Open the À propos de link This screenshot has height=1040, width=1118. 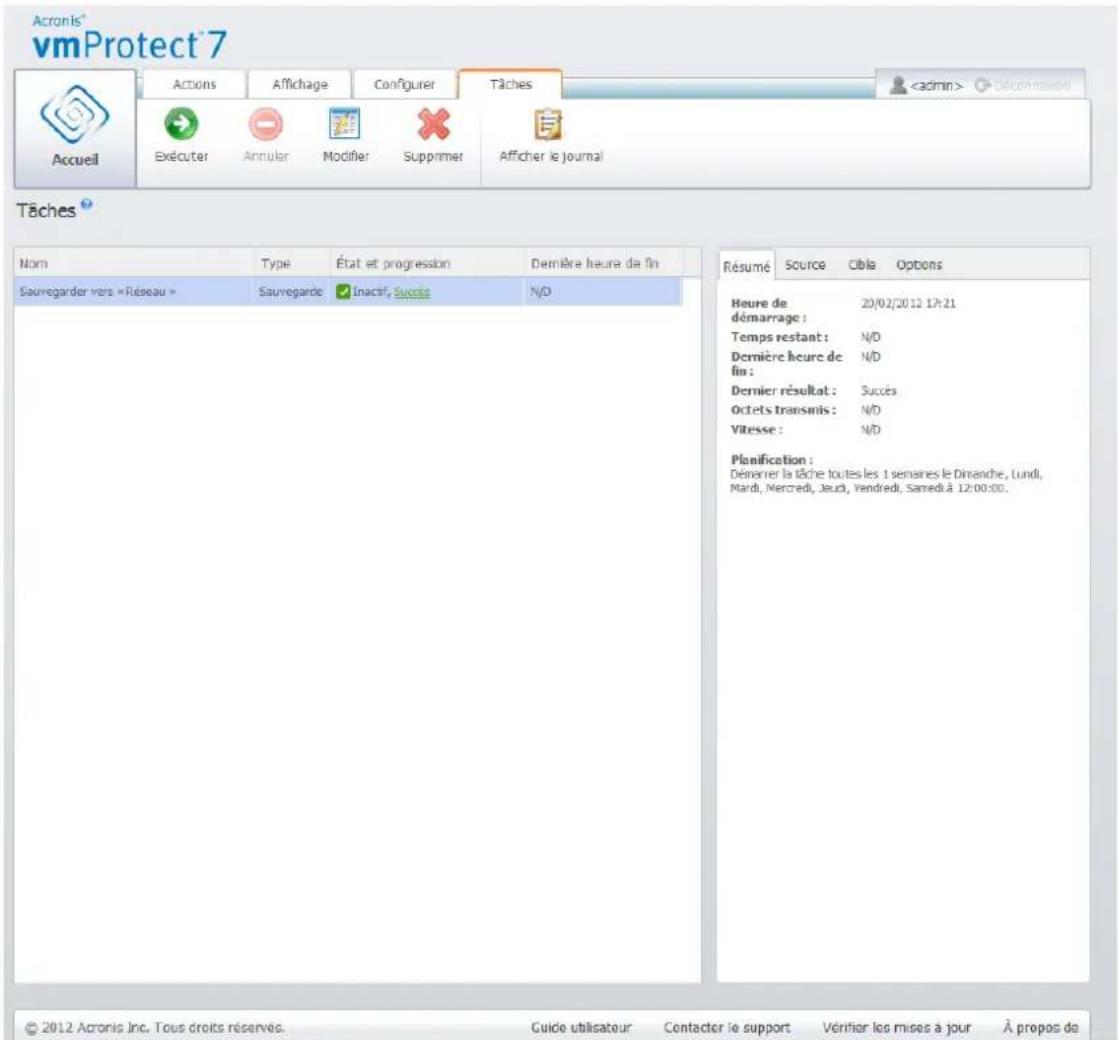point(1040,1027)
